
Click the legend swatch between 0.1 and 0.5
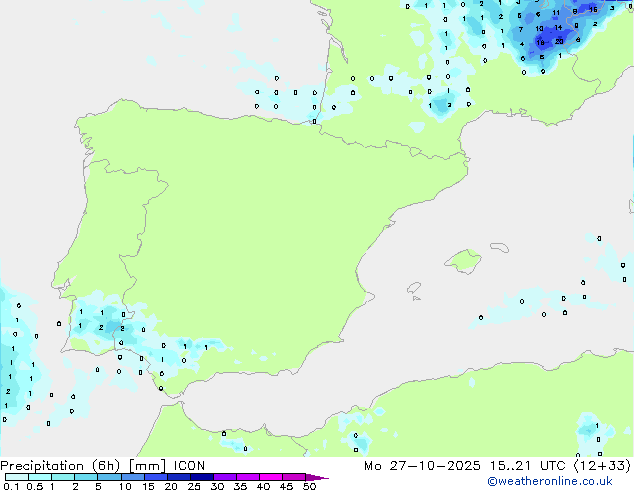pos(17,477)
